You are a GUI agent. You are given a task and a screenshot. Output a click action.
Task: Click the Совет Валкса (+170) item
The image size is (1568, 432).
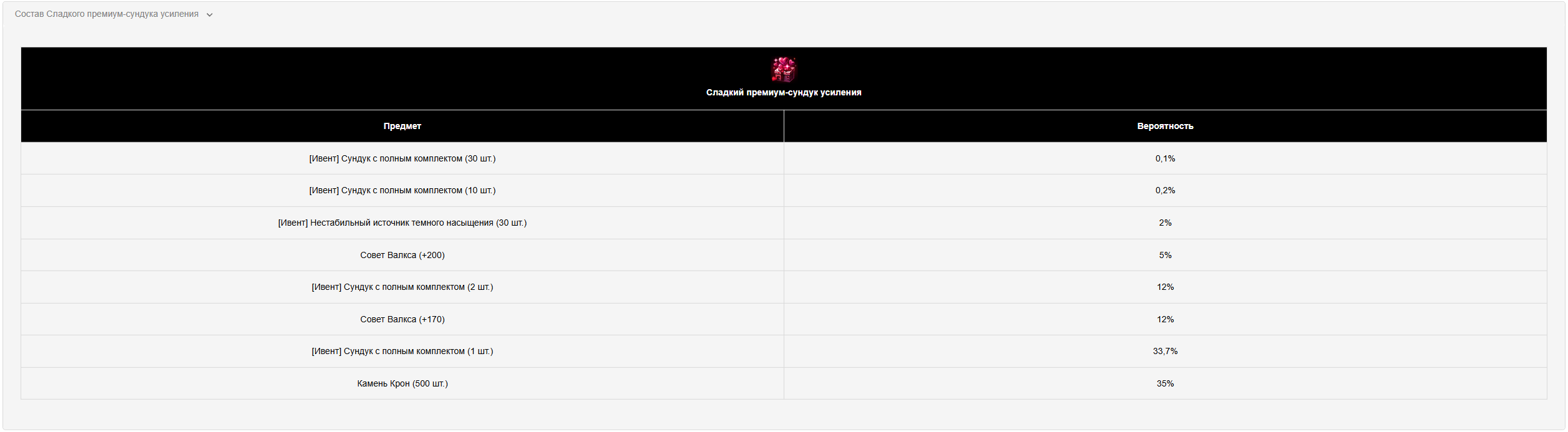point(402,319)
